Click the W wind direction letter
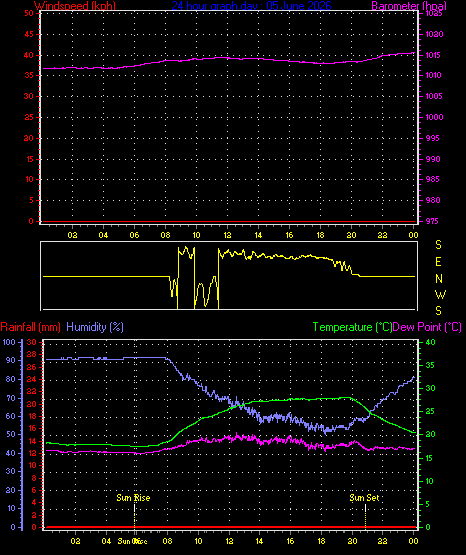The image size is (466, 555). 440,294
